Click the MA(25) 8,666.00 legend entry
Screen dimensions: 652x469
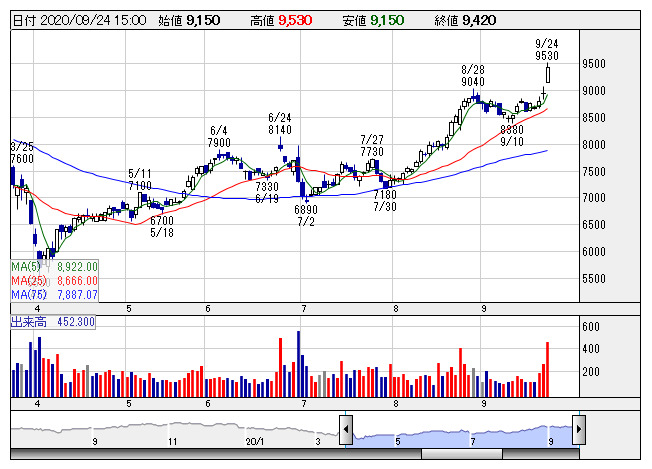pyautogui.click(x=54, y=281)
